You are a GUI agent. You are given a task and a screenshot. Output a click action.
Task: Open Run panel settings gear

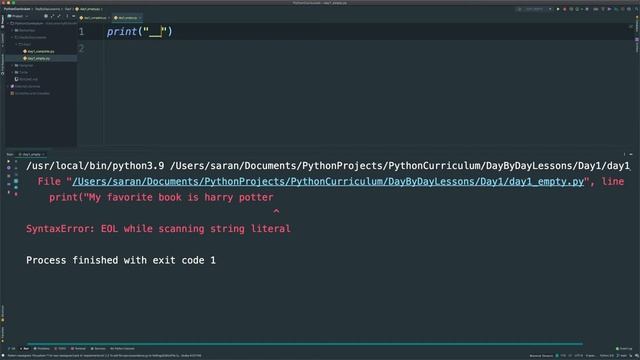click(624, 154)
